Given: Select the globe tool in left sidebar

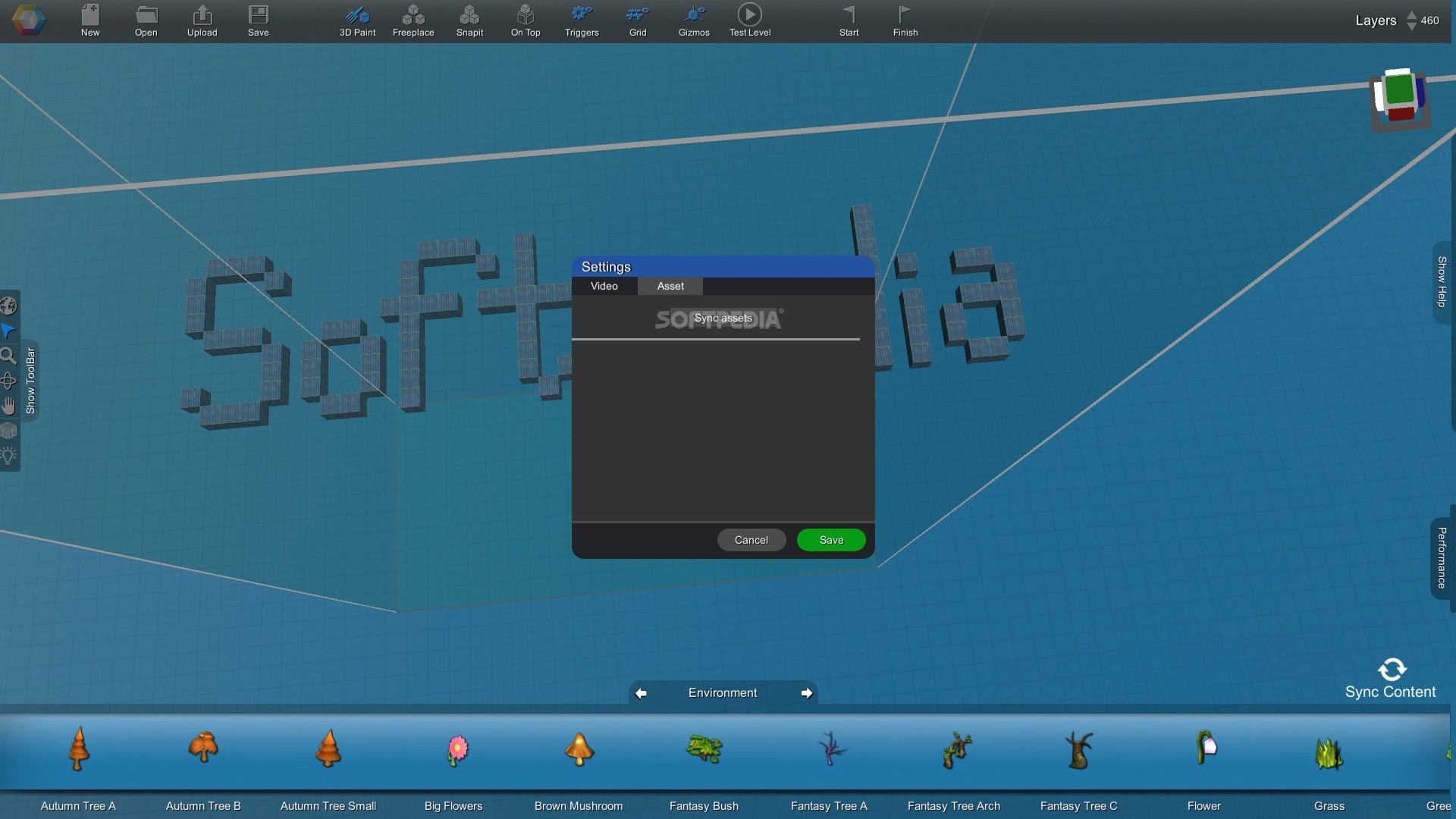Looking at the screenshot, I should (x=8, y=306).
